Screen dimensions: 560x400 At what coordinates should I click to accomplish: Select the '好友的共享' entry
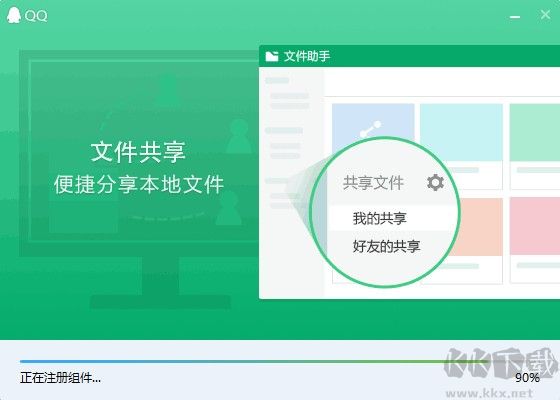387,246
